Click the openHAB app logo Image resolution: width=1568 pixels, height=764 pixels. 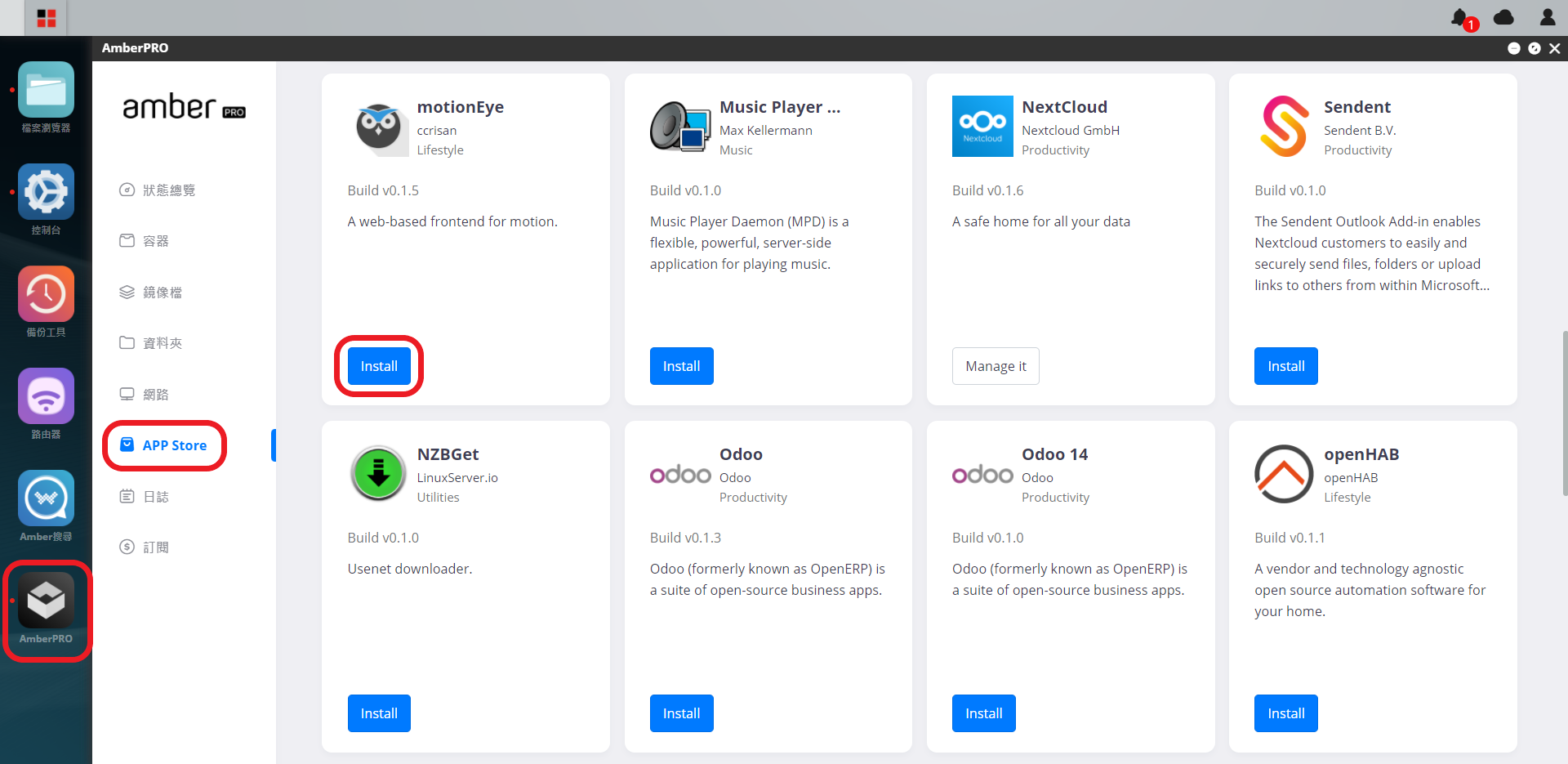[1284, 474]
